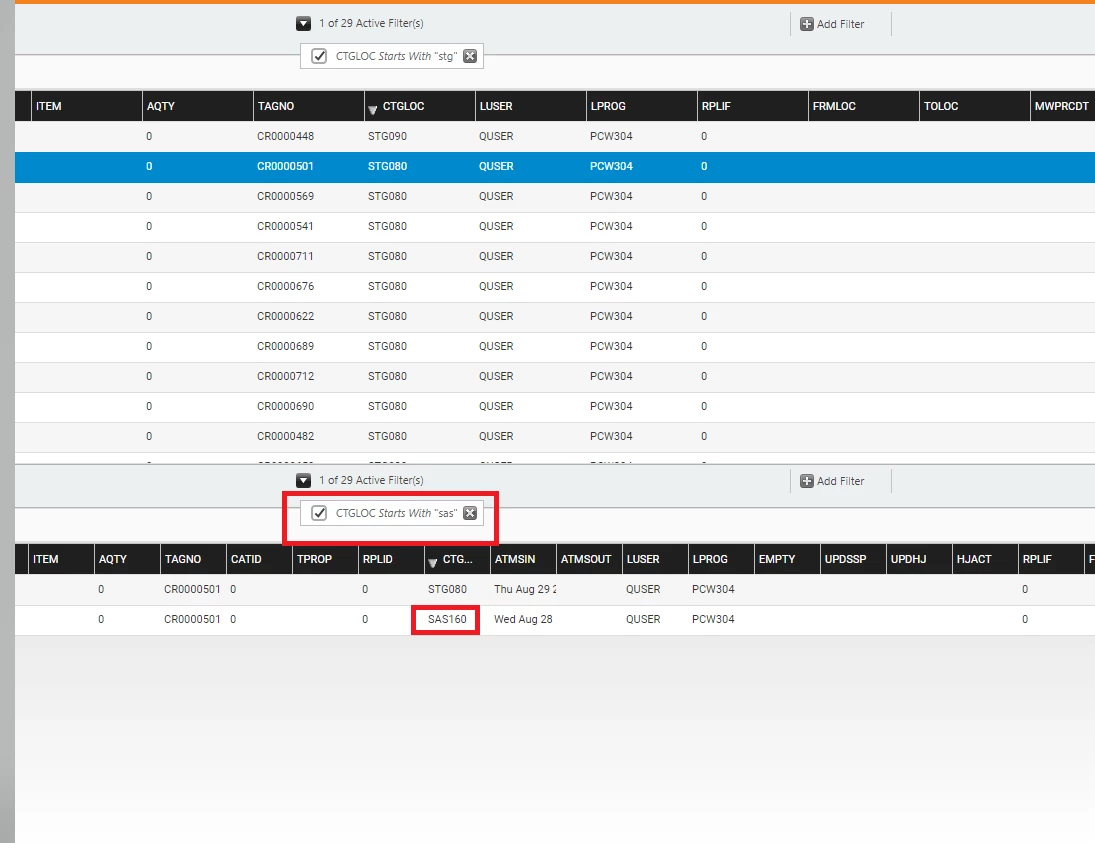
Task: Click the Thu Aug 29 date cell
Action: click(524, 589)
